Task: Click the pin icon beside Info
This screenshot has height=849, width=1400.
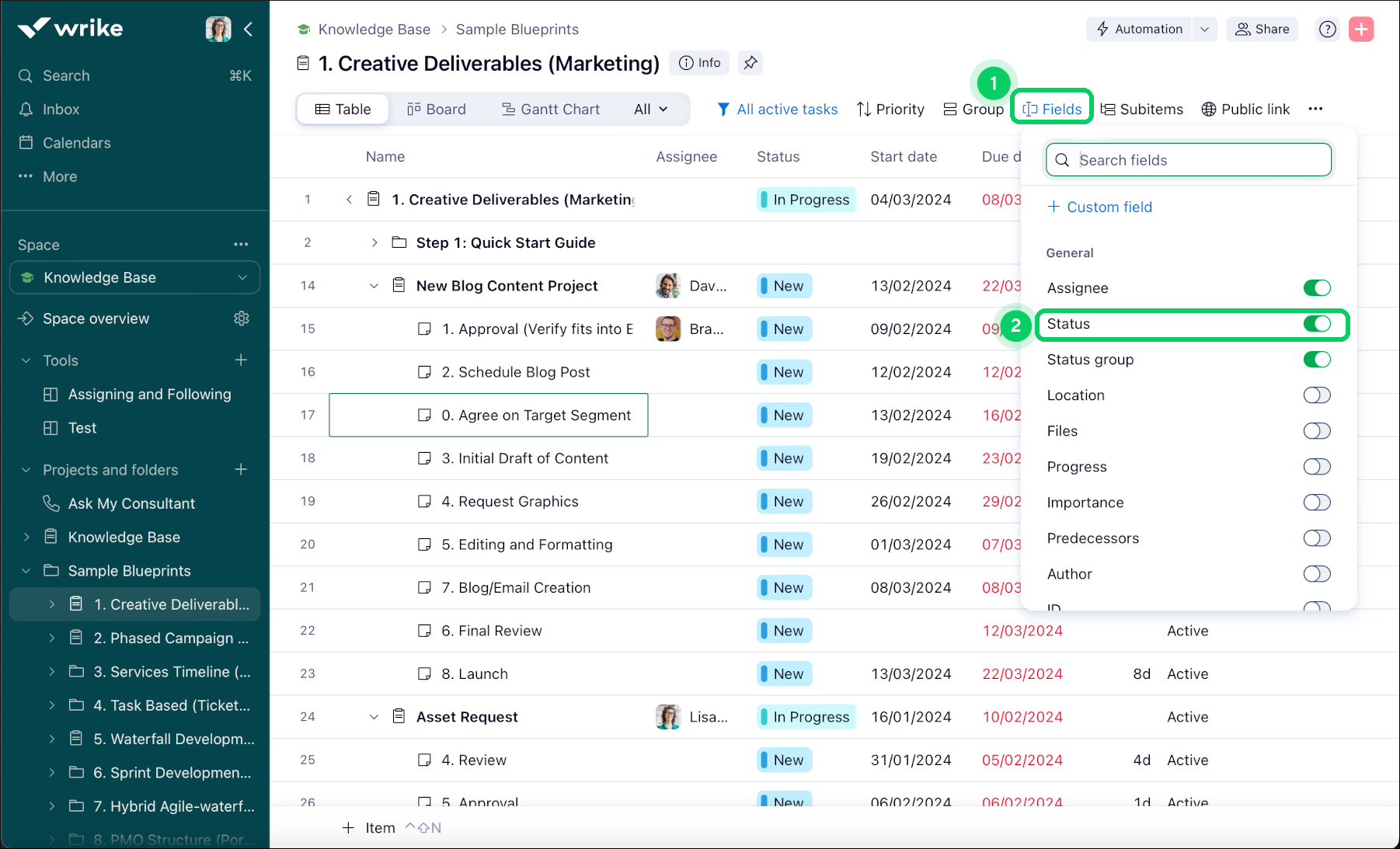Action: pyautogui.click(x=750, y=63)
